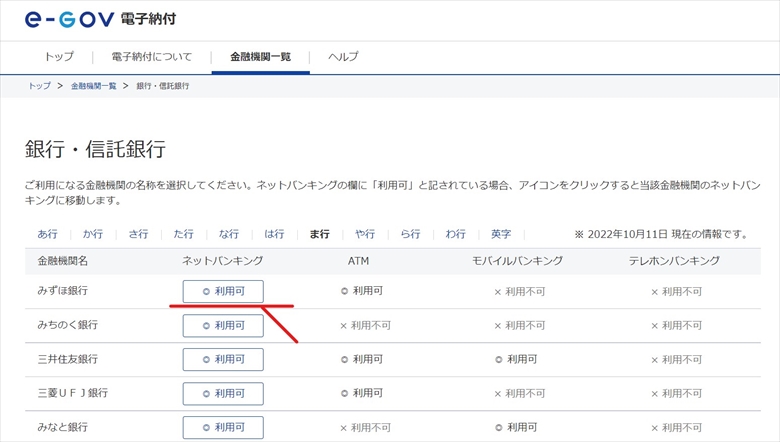Click the 2022年10月11日 information date note

[x=661, y=234]
